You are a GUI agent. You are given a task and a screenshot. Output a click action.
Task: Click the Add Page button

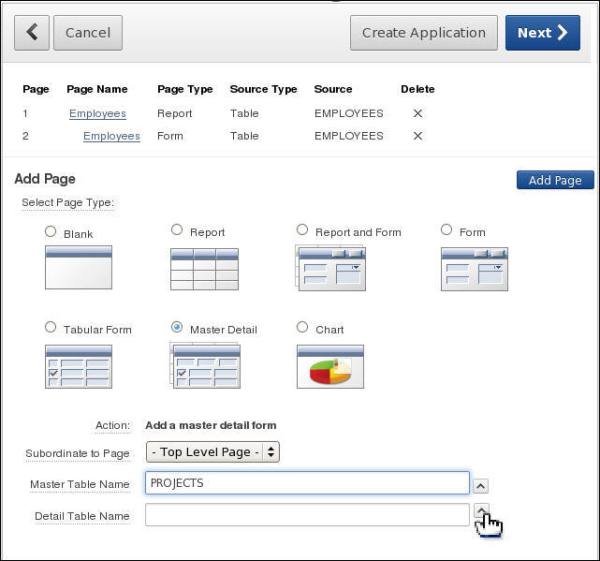pos(555,180)
